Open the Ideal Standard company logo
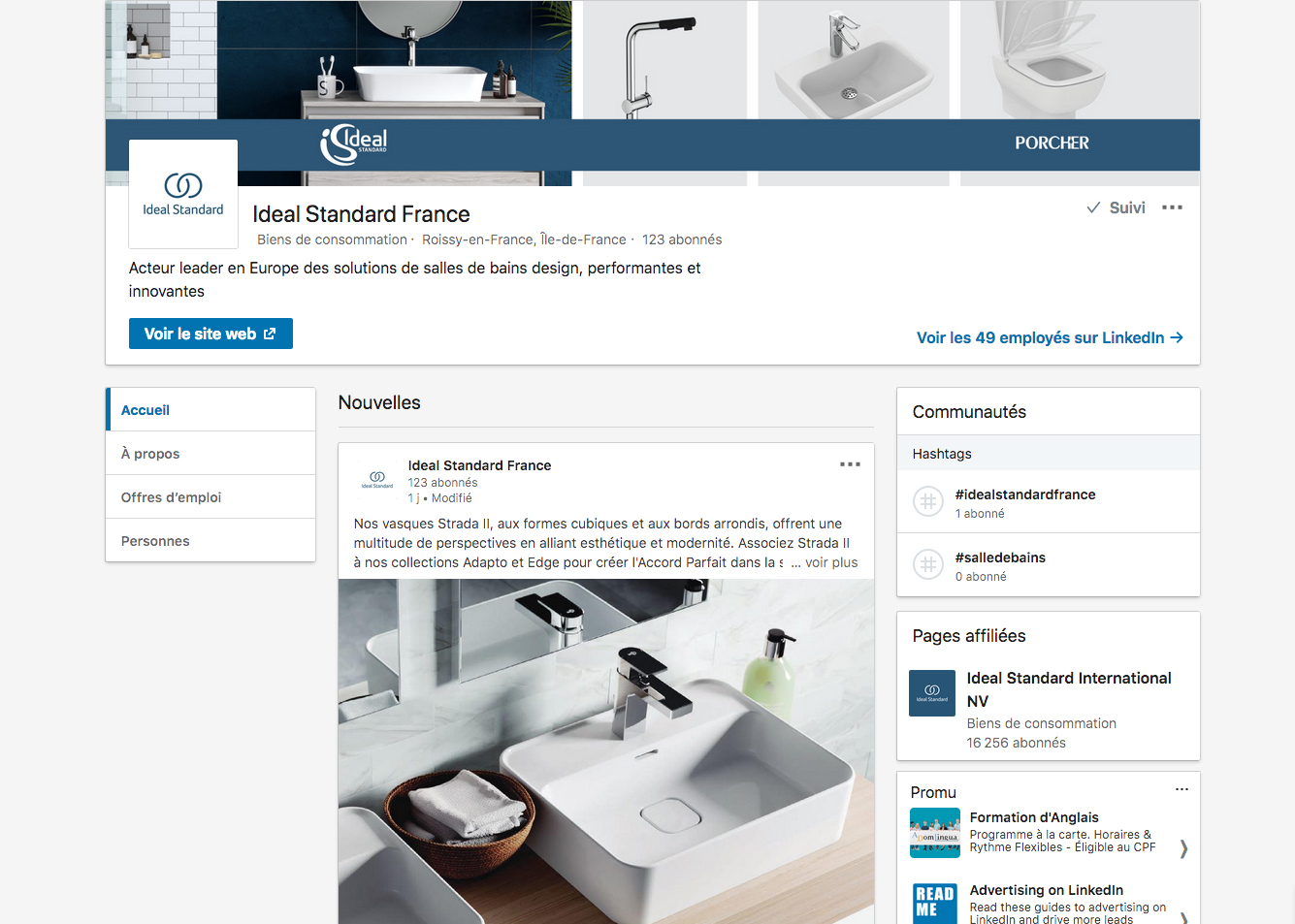 (x=183, y=194)
